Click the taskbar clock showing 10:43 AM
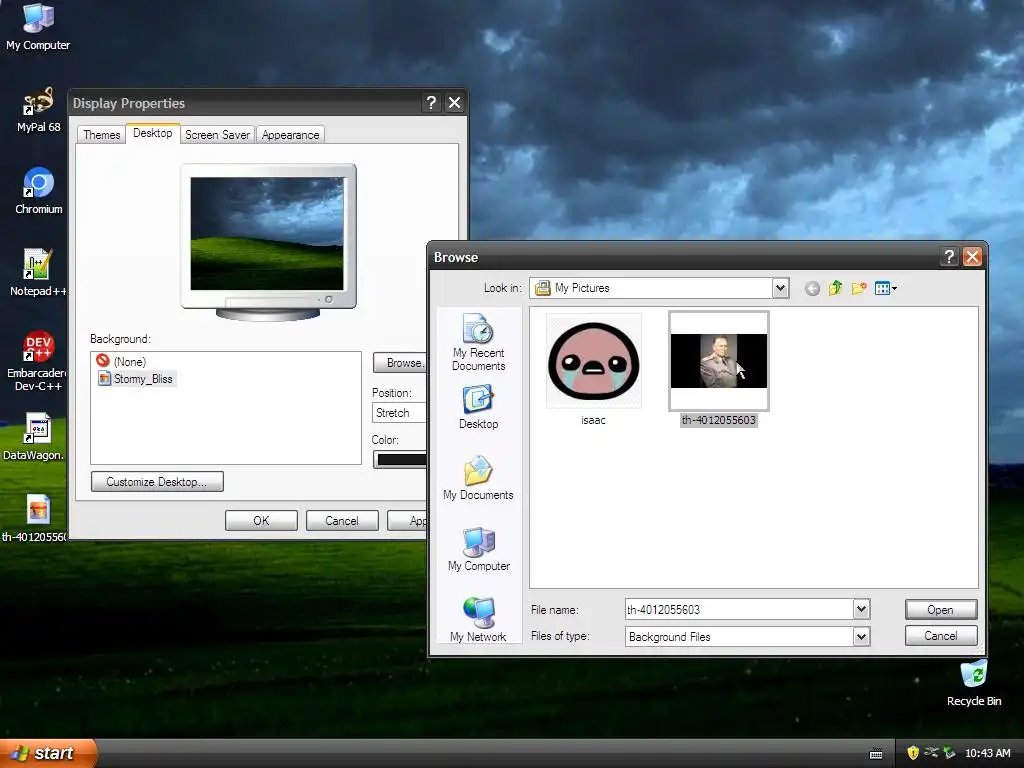The width and height of the screenshot is (1024, 768). tap(988, 753)
